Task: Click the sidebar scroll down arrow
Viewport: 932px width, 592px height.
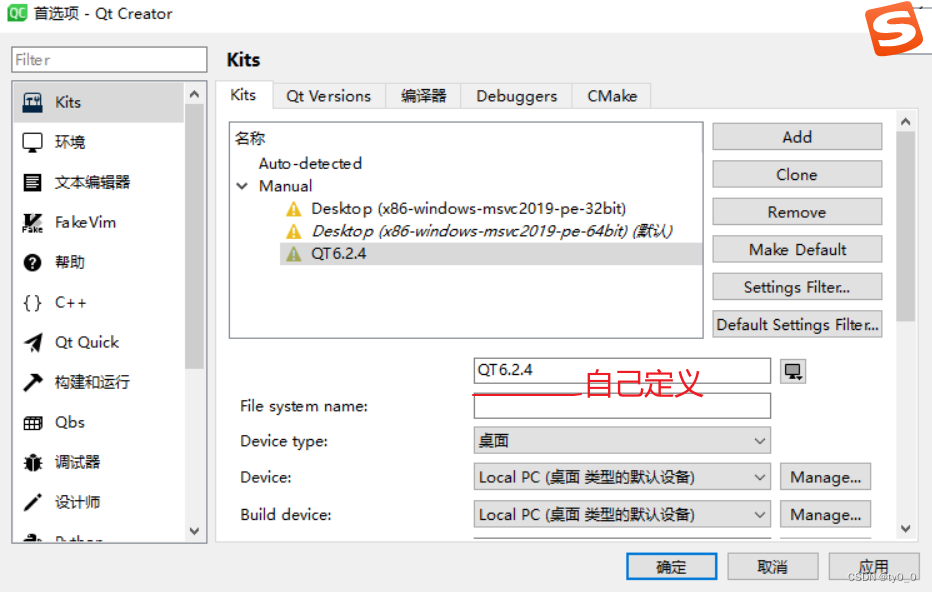Action: click(194, 531)
